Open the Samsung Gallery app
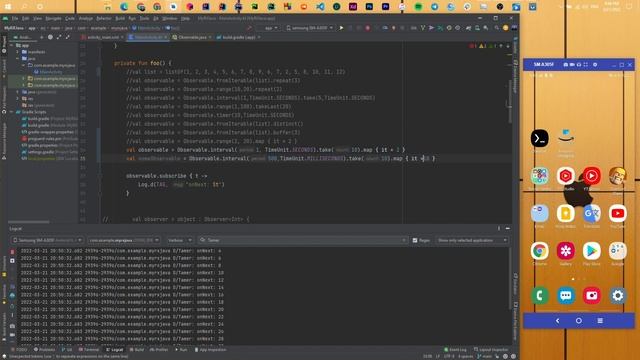Viewport: 640px width, 360px height. tap(566, 251)
